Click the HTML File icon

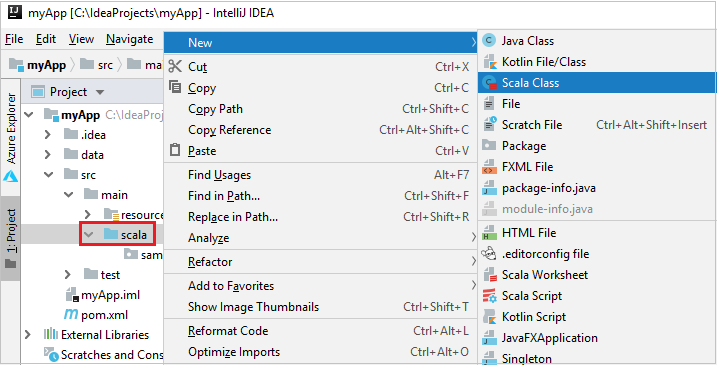(x=489, y=233)
